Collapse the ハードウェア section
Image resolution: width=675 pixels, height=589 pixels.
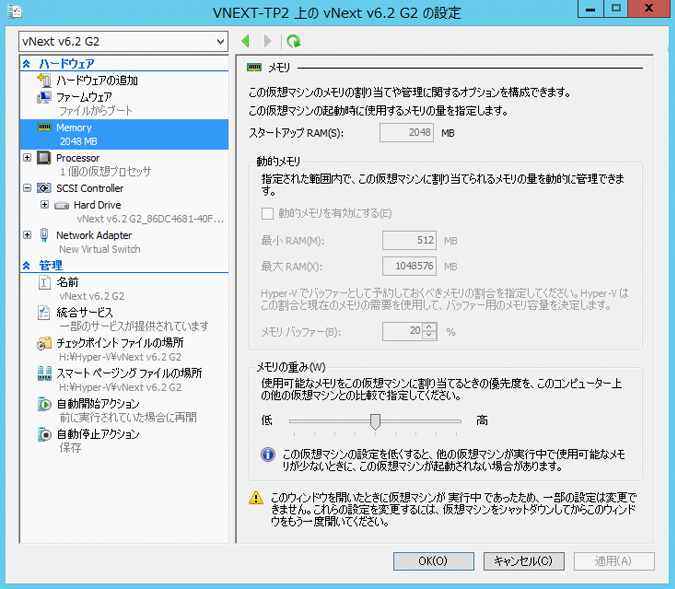point(26,64)
